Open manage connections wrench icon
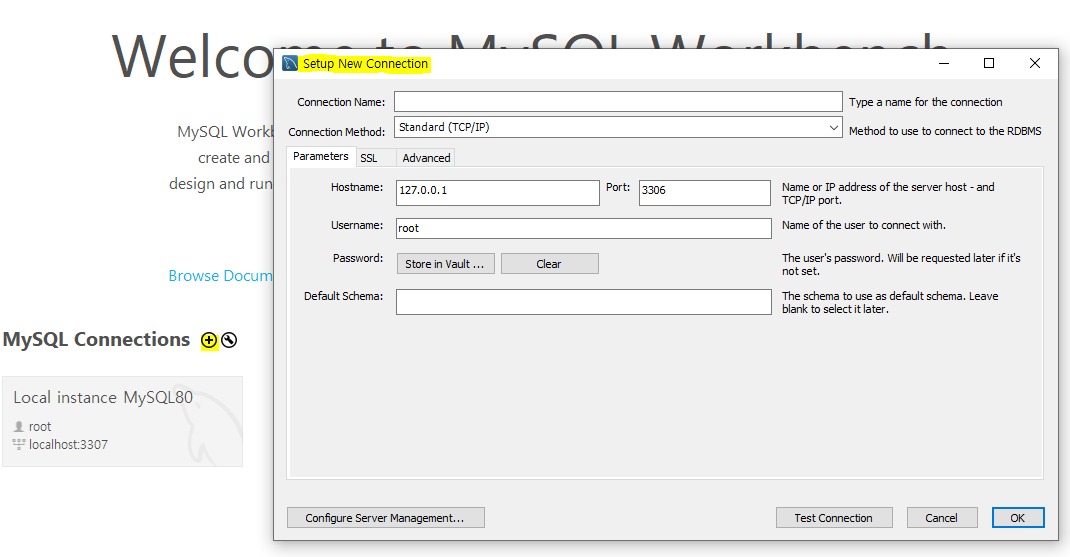Viewport: 1070px width, 557px height. (x=229, y=340)
